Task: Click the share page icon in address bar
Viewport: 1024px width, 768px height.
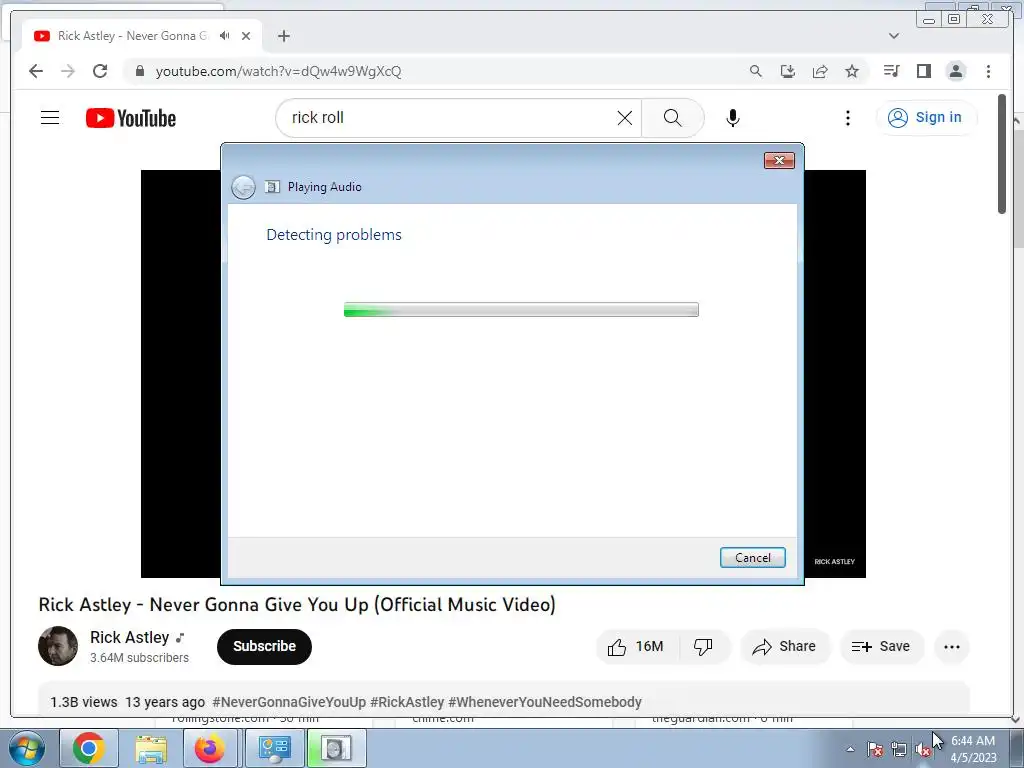Action: 820,71
